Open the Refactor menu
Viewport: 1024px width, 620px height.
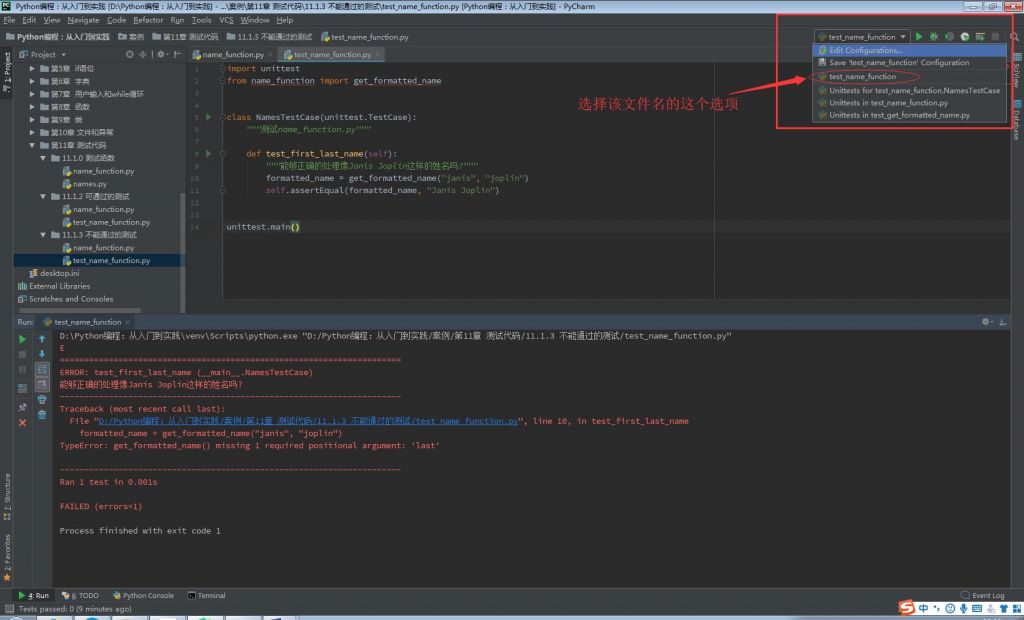[x=148, y=20]
